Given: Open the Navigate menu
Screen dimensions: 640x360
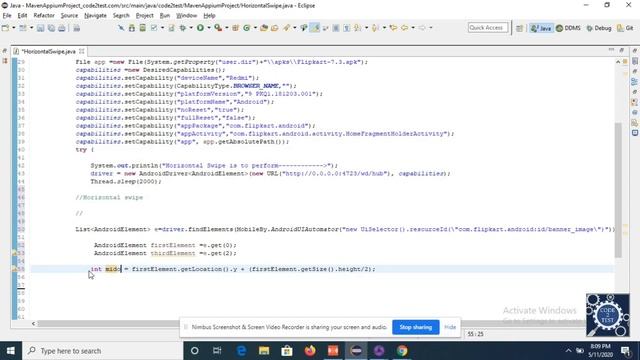Looking at the screenshot, I should pos(95,16).
